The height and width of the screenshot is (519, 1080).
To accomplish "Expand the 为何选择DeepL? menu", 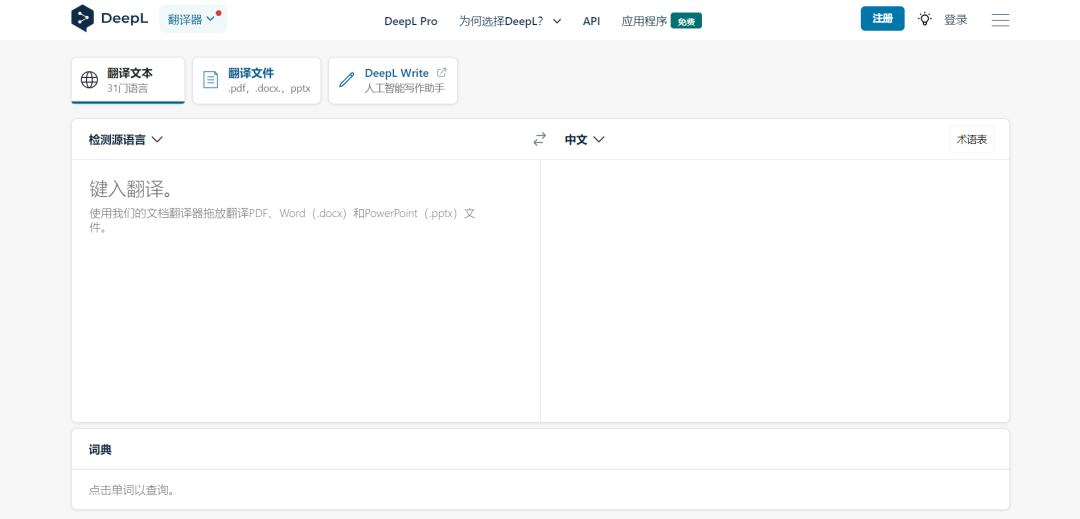I will pyautogui.click(x=510, y=21).
